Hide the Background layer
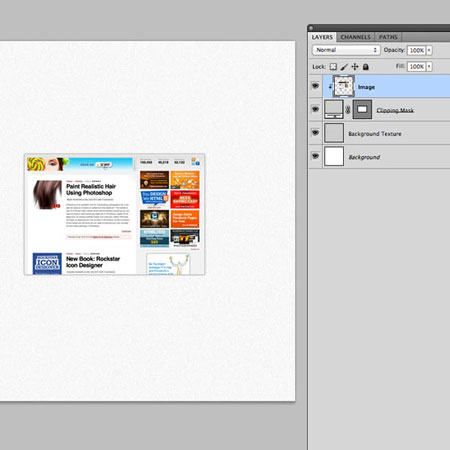450x450 pixels. (x=315, y=156)
